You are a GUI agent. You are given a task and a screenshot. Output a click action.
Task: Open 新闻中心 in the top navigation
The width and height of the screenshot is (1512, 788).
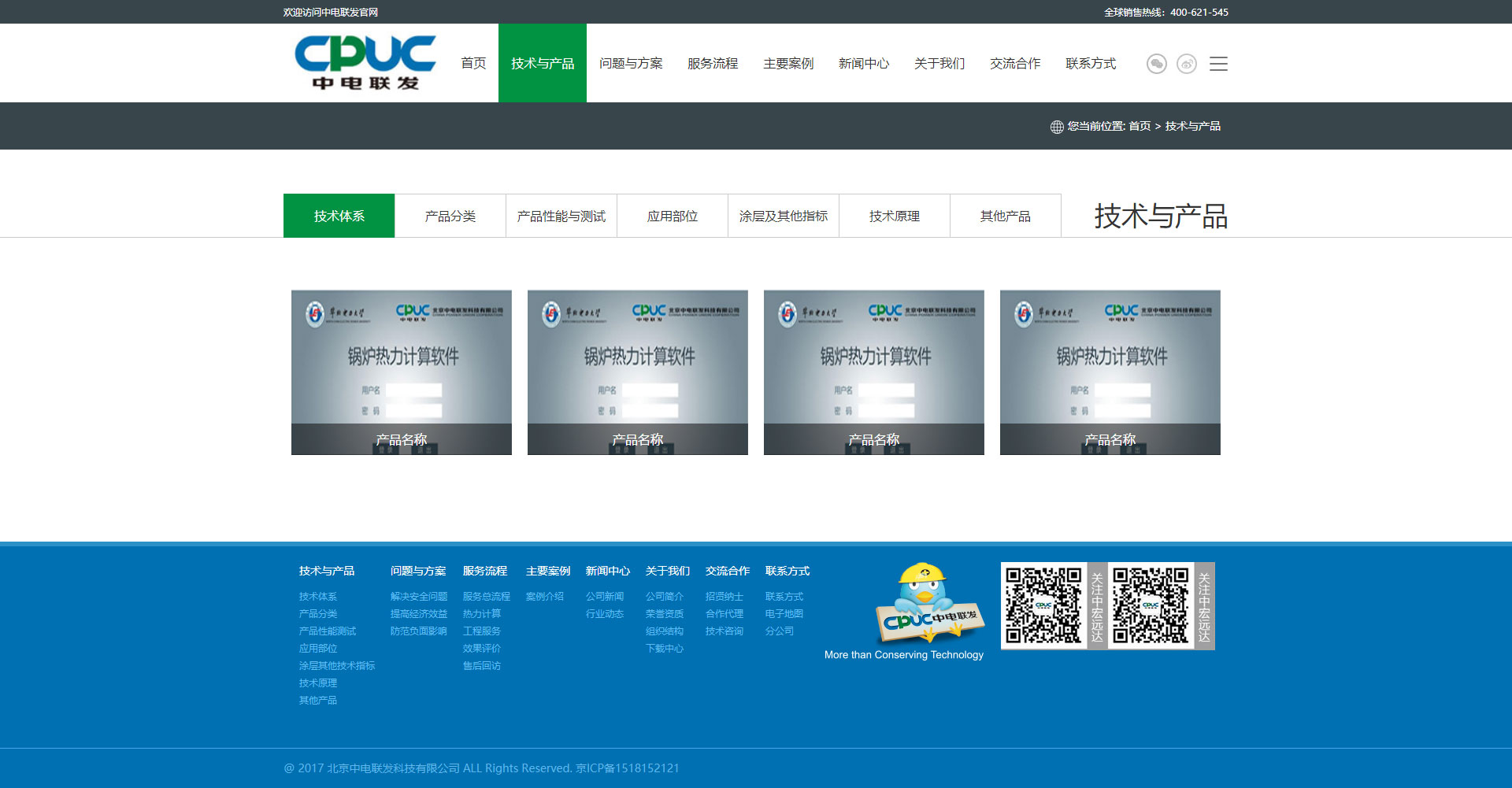pyautogui.click(x=863, y=63)
